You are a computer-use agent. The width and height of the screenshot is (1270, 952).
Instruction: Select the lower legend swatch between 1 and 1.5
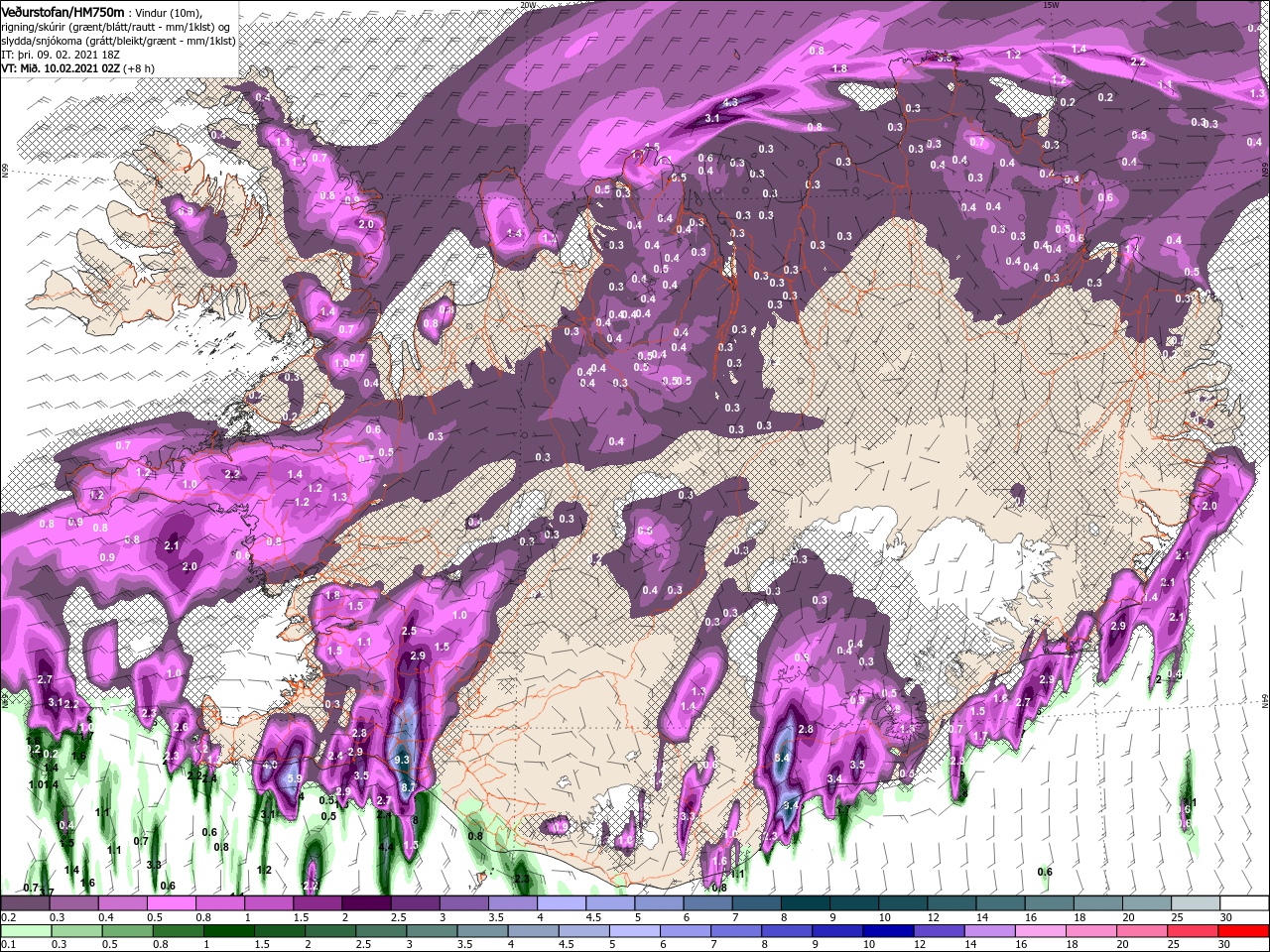pyautogui.click(x=229, y=931)
